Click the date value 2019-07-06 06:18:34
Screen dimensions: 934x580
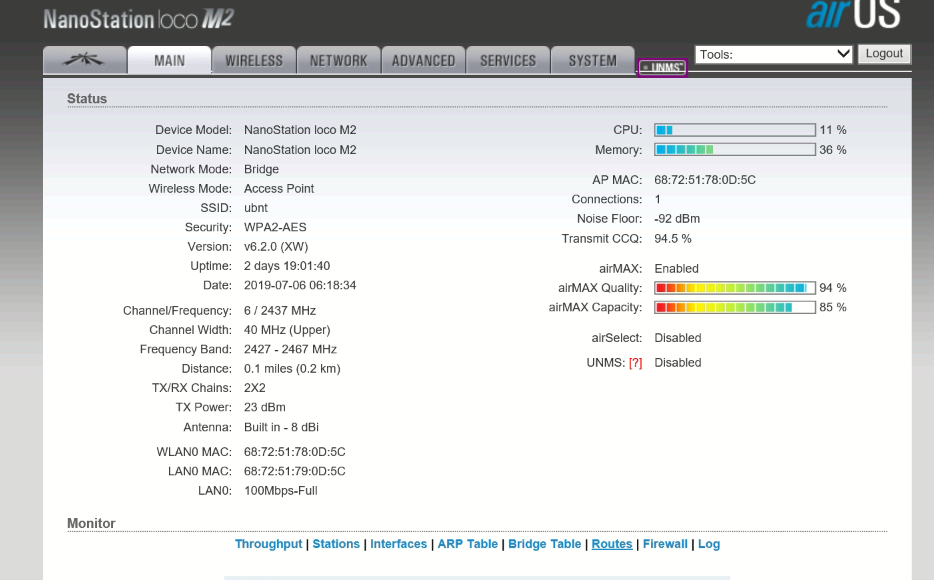click(x=300, y=285)
